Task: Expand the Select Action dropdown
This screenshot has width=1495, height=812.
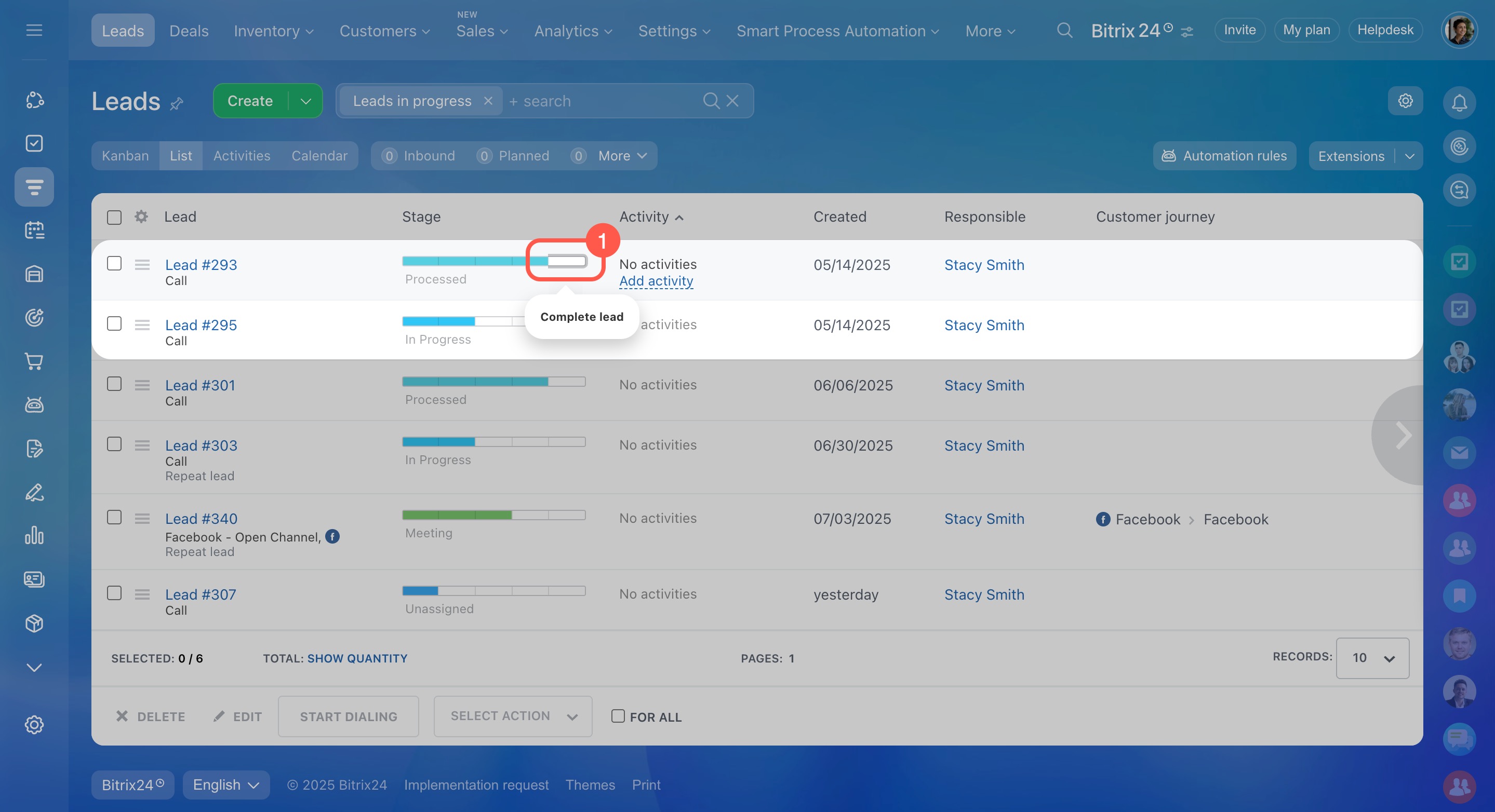Action: click(513, 716)
